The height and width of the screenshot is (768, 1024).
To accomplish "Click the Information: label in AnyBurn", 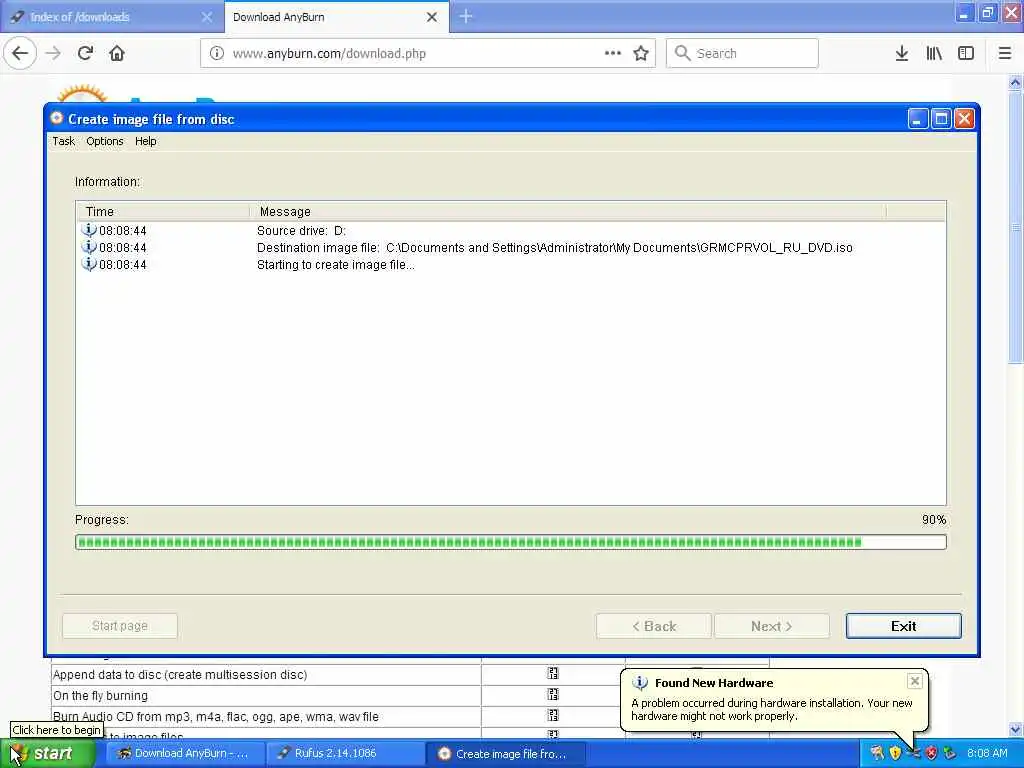I will (107, 182).
